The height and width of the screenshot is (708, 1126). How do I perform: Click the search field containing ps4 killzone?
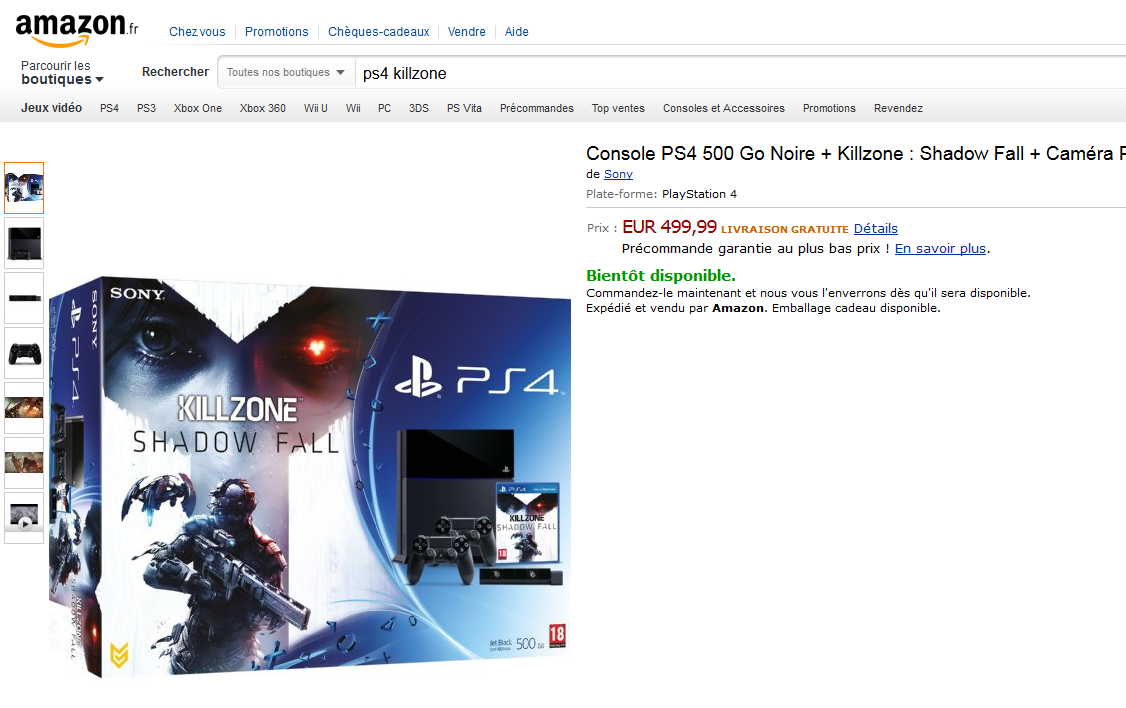pos(740,73)
